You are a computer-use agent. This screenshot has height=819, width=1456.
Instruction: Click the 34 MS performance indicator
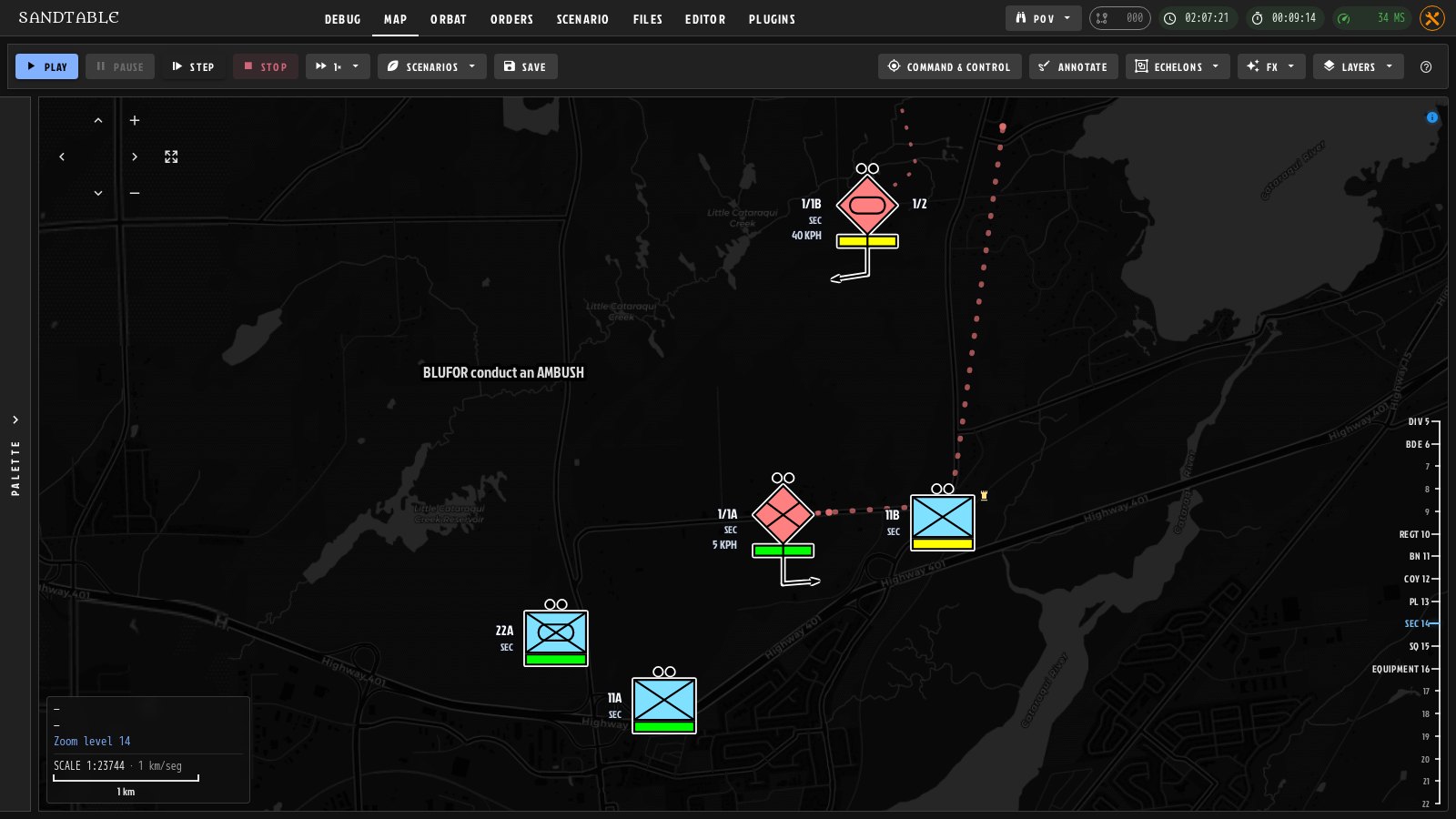click(1372, 18)
